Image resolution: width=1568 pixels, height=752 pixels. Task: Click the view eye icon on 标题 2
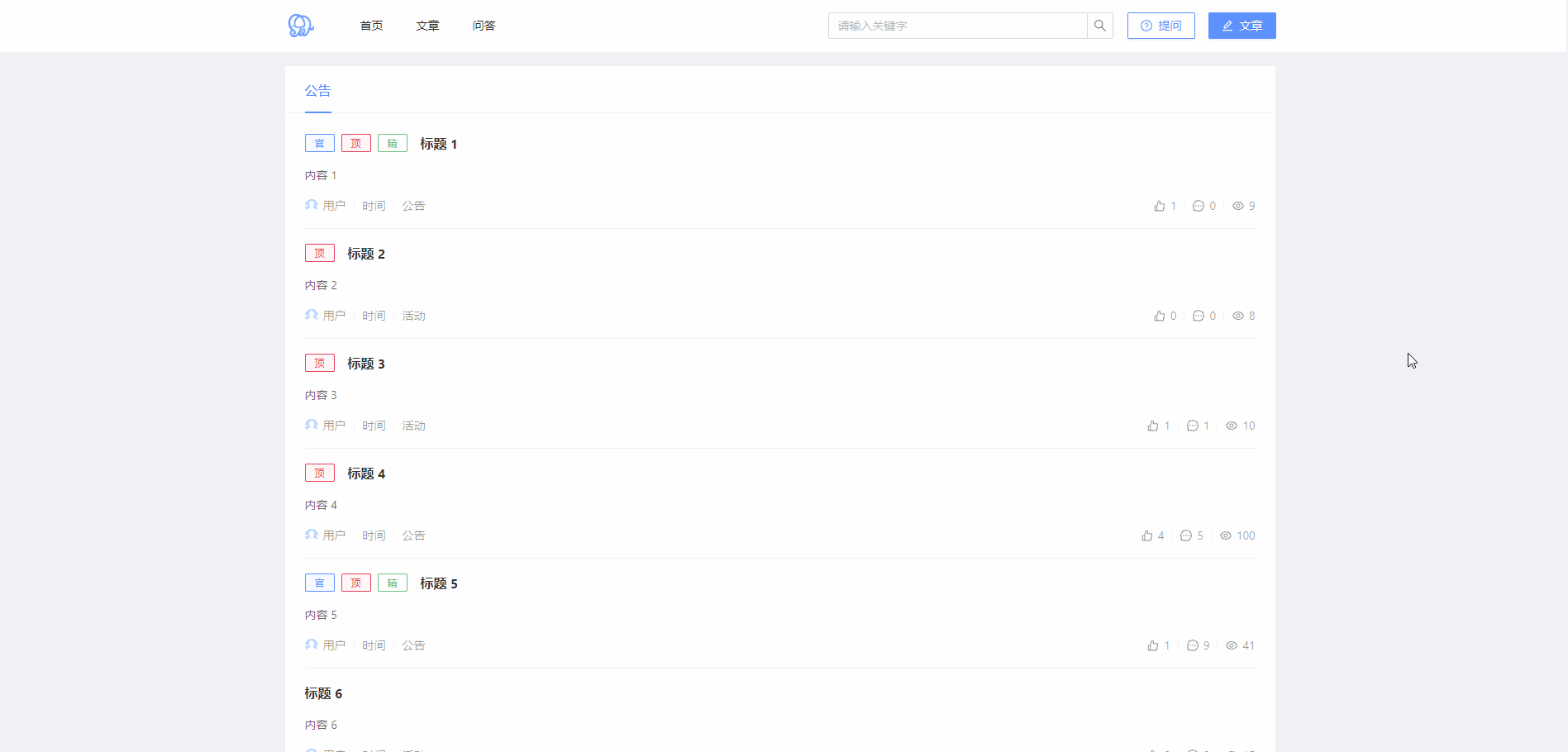click(x=1238, y=316)
